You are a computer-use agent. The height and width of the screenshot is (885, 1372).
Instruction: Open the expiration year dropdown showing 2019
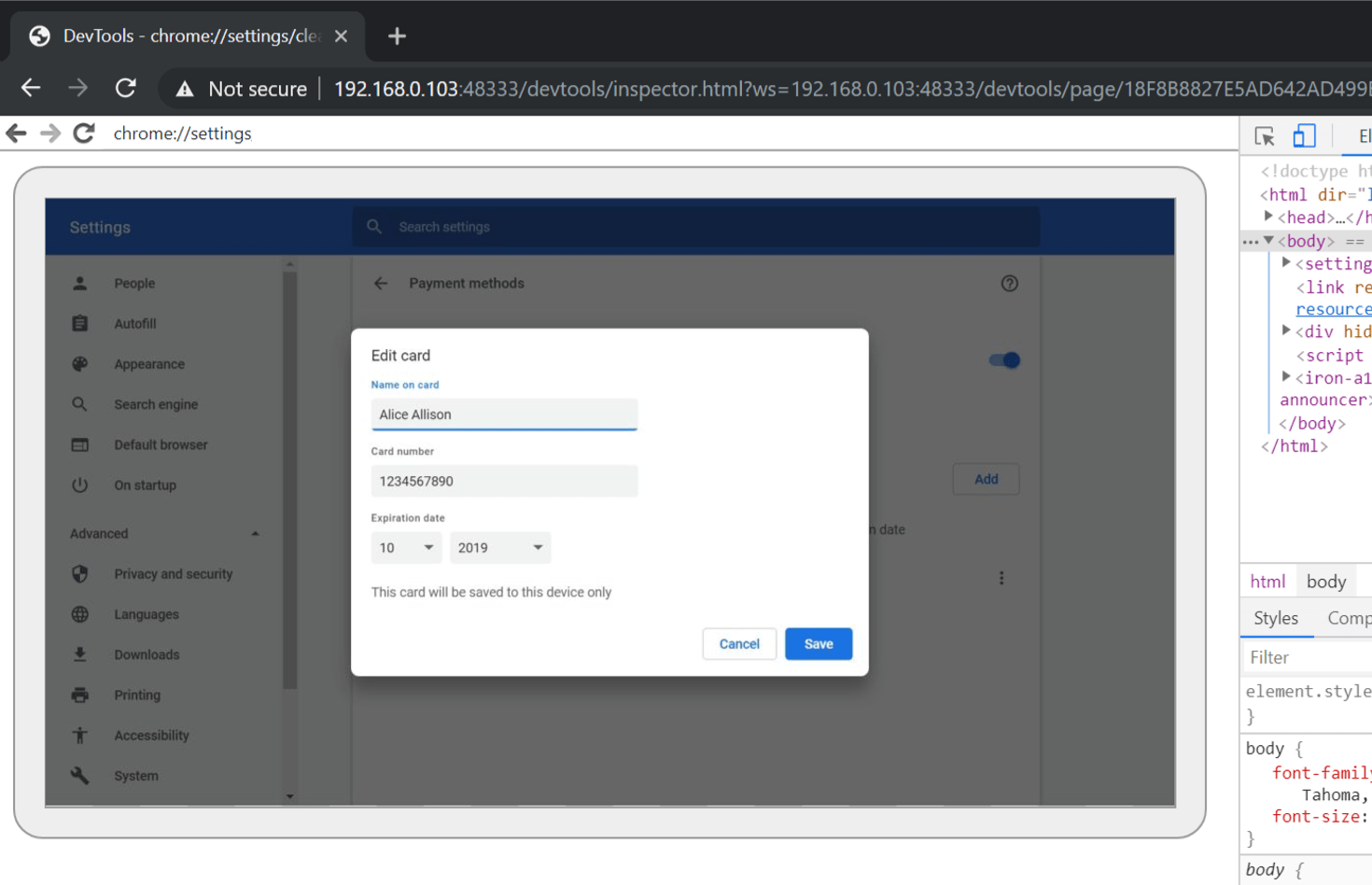(500, 548)
